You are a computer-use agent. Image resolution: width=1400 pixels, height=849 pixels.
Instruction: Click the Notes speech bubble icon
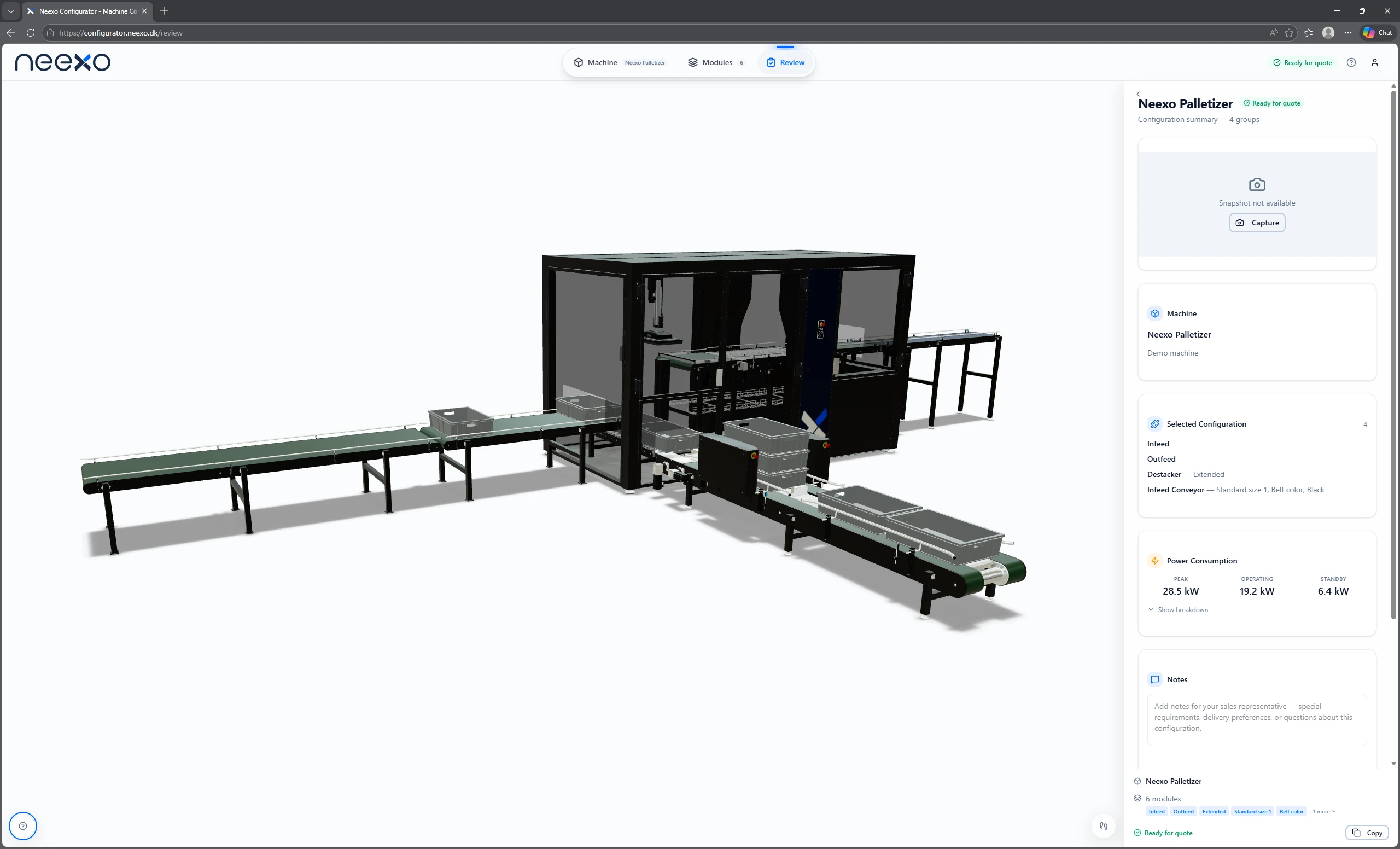[x=1154, y=679]
